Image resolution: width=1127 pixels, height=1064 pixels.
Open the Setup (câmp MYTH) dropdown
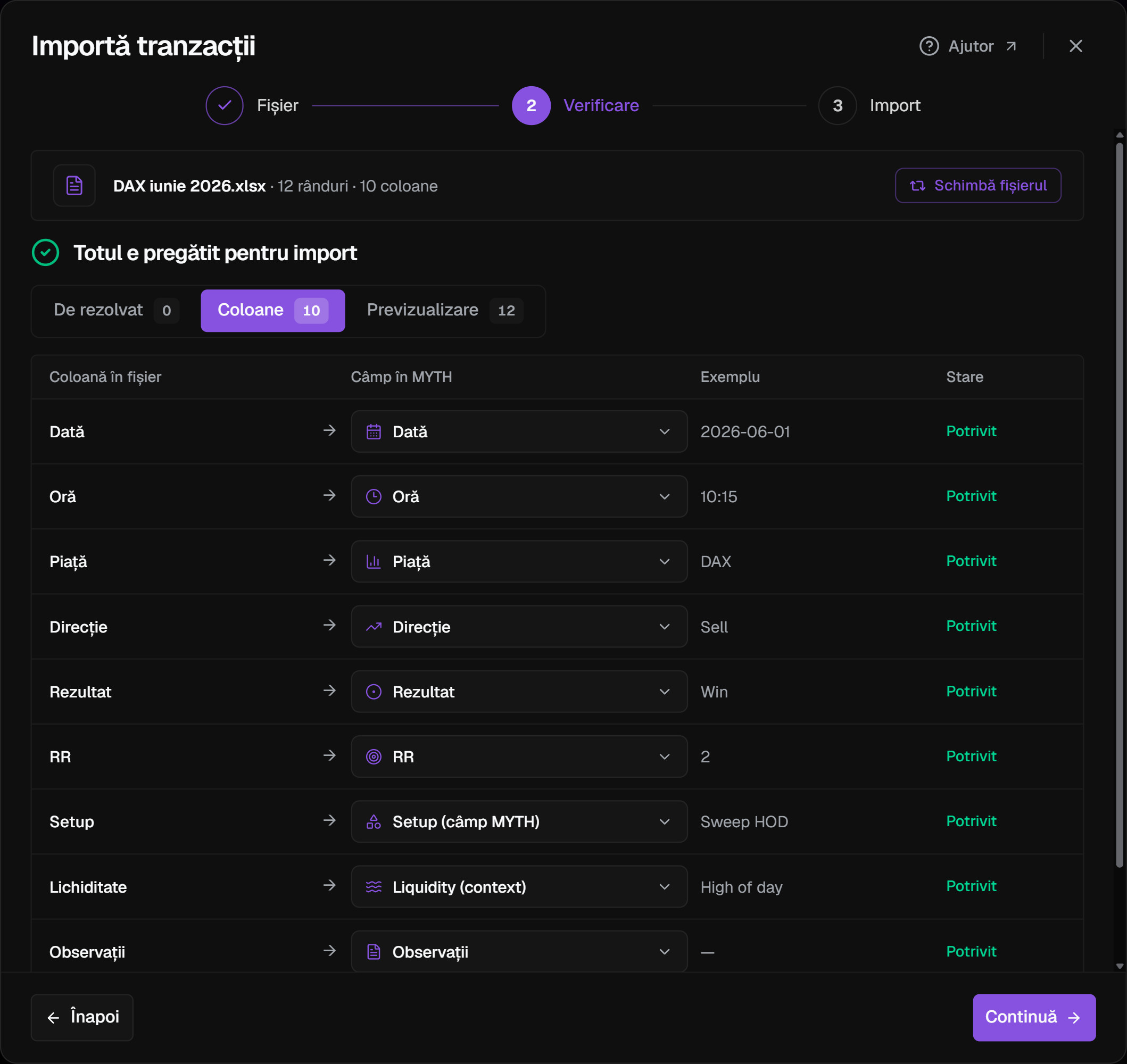pos(519,821)
